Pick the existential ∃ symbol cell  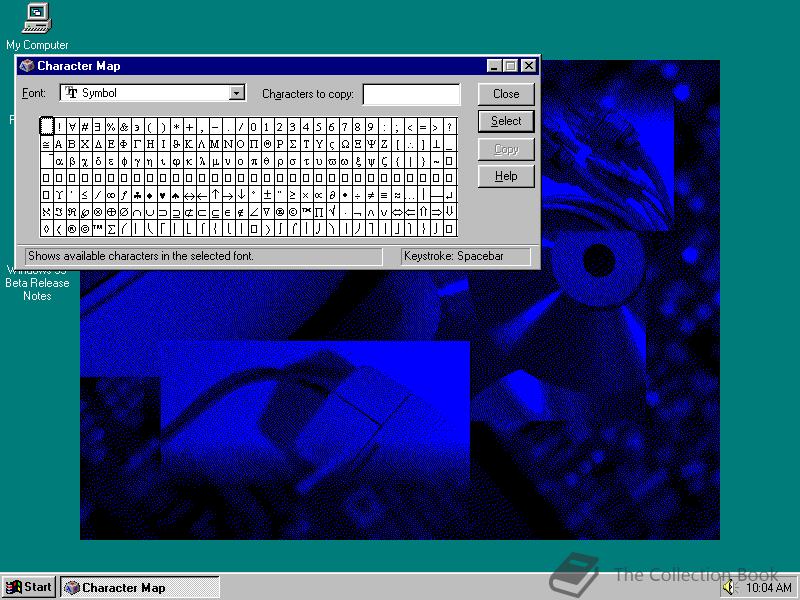pyautogui.click(x=98, y=127)
